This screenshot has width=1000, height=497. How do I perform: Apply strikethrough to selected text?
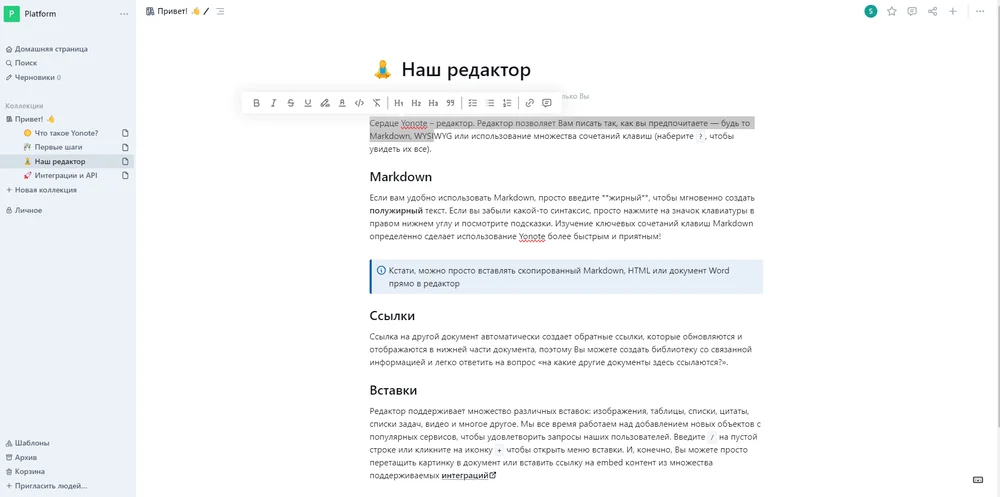291,103
